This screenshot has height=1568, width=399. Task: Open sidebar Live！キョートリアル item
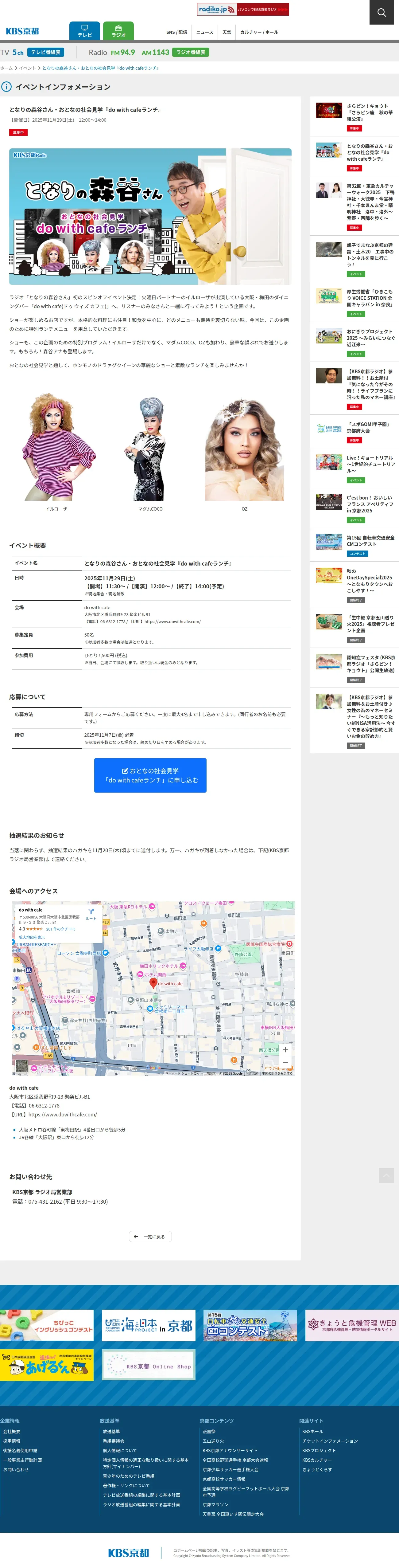click(354, 468)
